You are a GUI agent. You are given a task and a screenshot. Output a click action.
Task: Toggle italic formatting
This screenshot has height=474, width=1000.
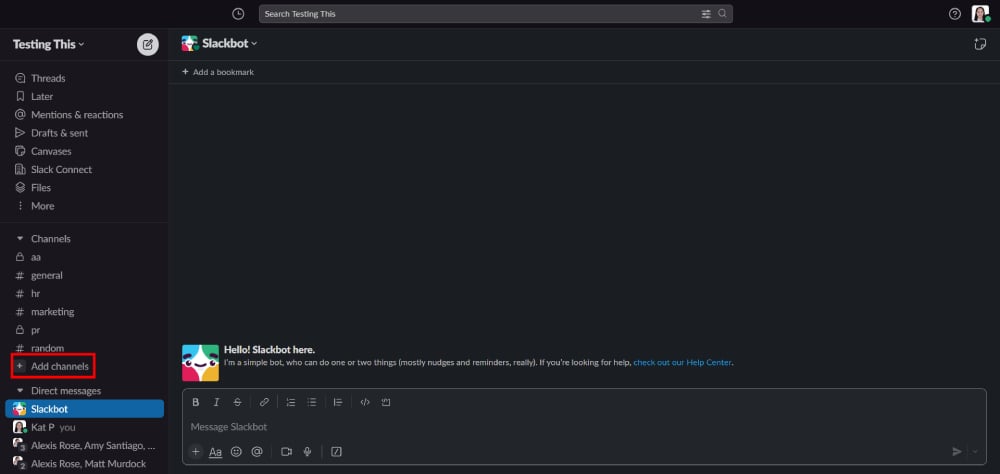(216, 402)
